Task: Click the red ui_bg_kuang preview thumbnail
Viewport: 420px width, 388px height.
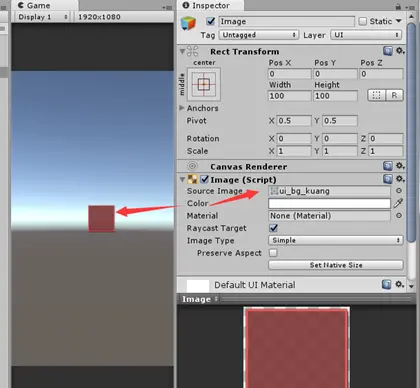Action: click(297, 347)
